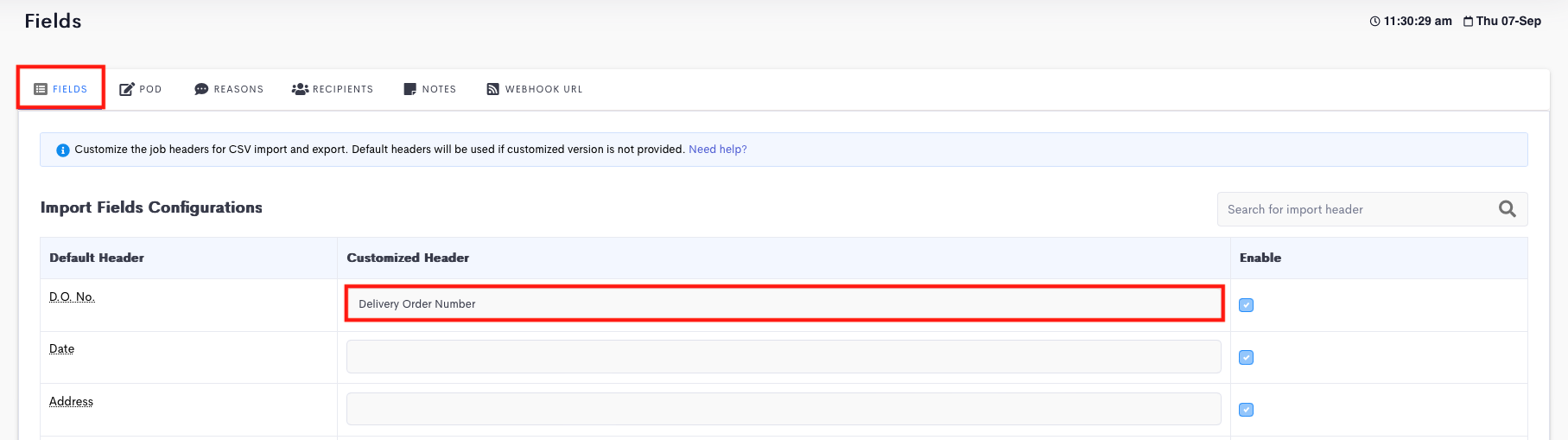
Task: Click the D.O. No. default header label
Action: pyautogui.click(x=72, y=297)
